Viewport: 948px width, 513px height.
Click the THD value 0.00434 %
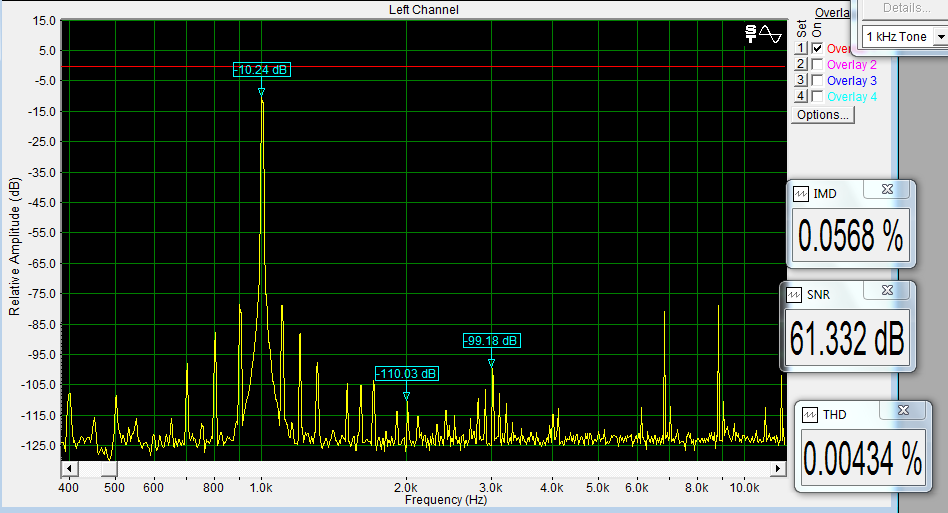[863, 458]
